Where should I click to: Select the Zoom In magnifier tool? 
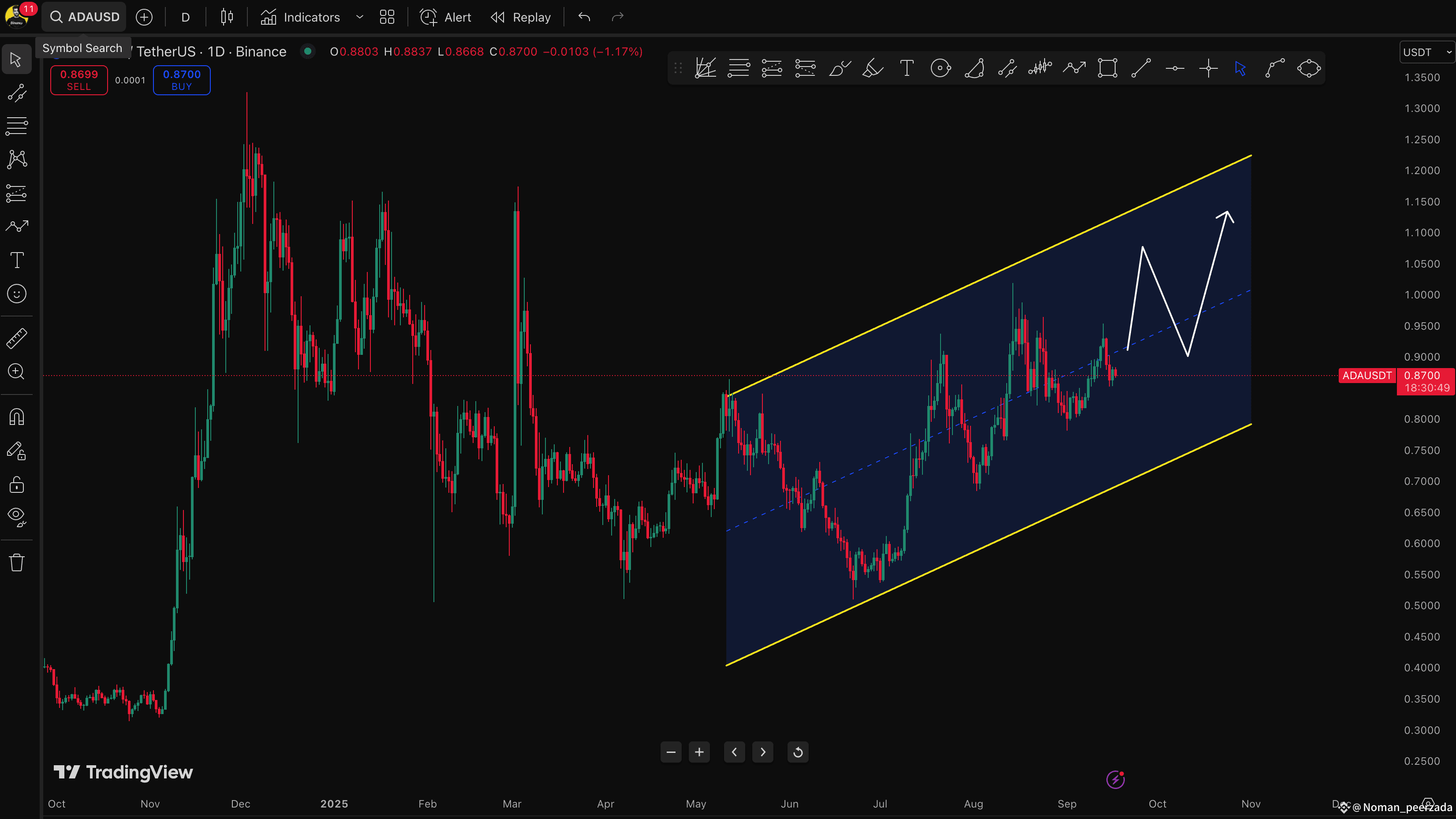pyautogui.click(x=17, y=372)
